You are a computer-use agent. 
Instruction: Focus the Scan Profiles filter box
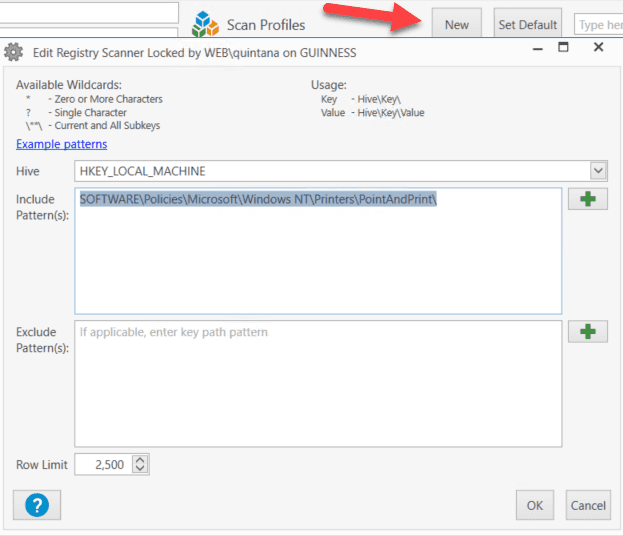598,25
